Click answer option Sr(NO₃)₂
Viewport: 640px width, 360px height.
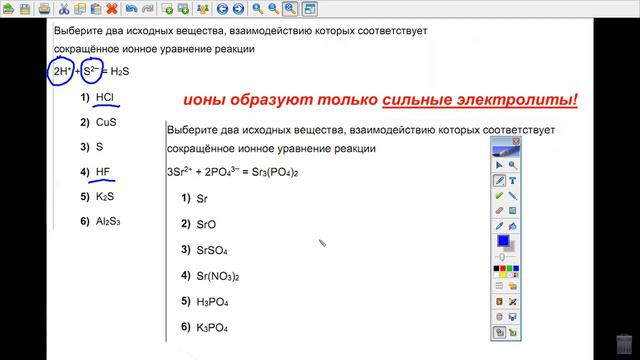point(218,276)
